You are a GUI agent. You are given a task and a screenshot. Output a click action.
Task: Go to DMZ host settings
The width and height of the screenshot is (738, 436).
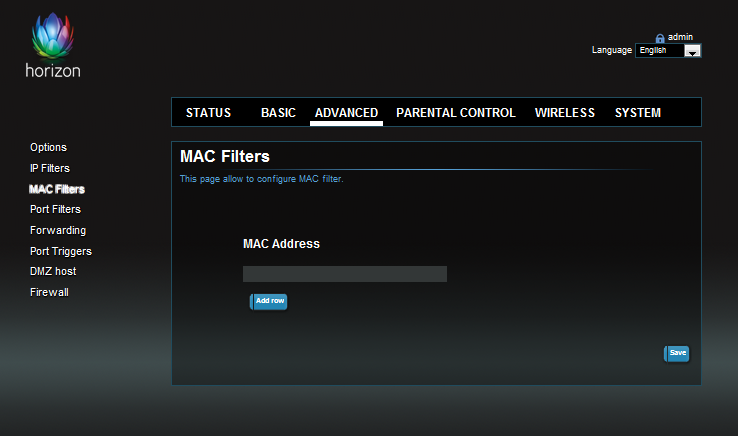53,271
